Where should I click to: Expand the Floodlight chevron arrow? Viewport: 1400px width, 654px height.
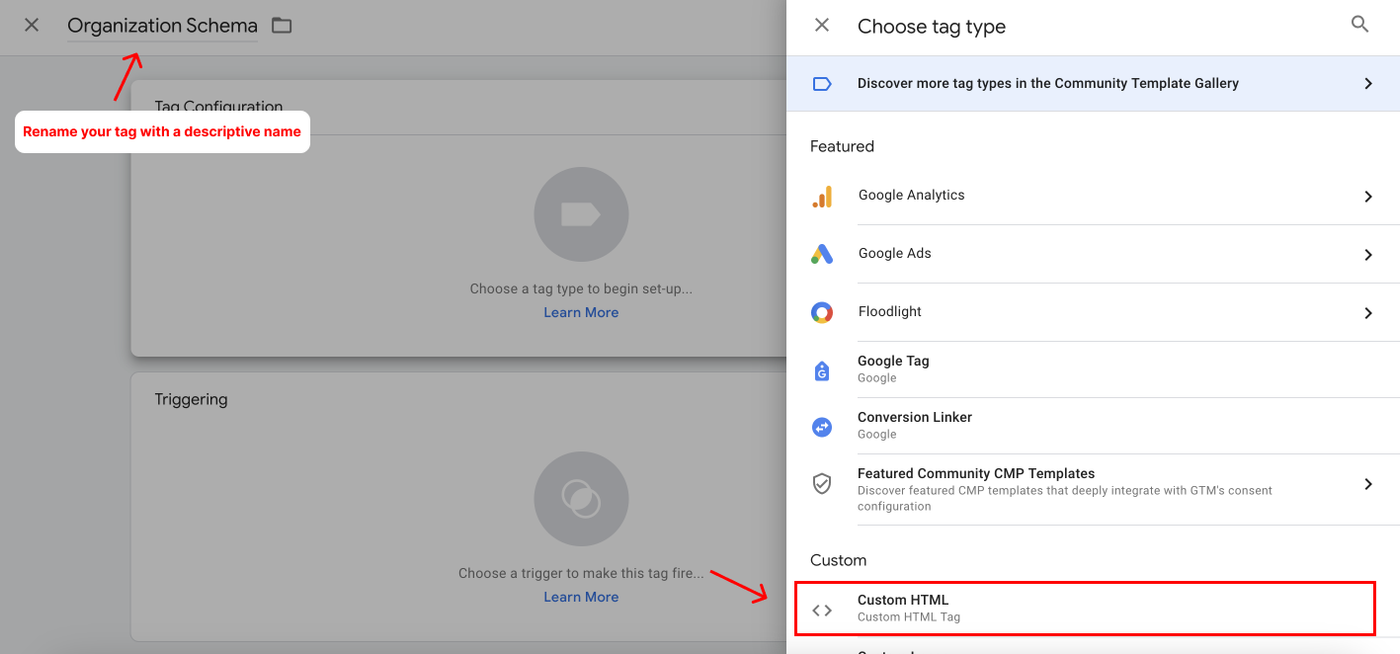click(x=1369, y=312)
